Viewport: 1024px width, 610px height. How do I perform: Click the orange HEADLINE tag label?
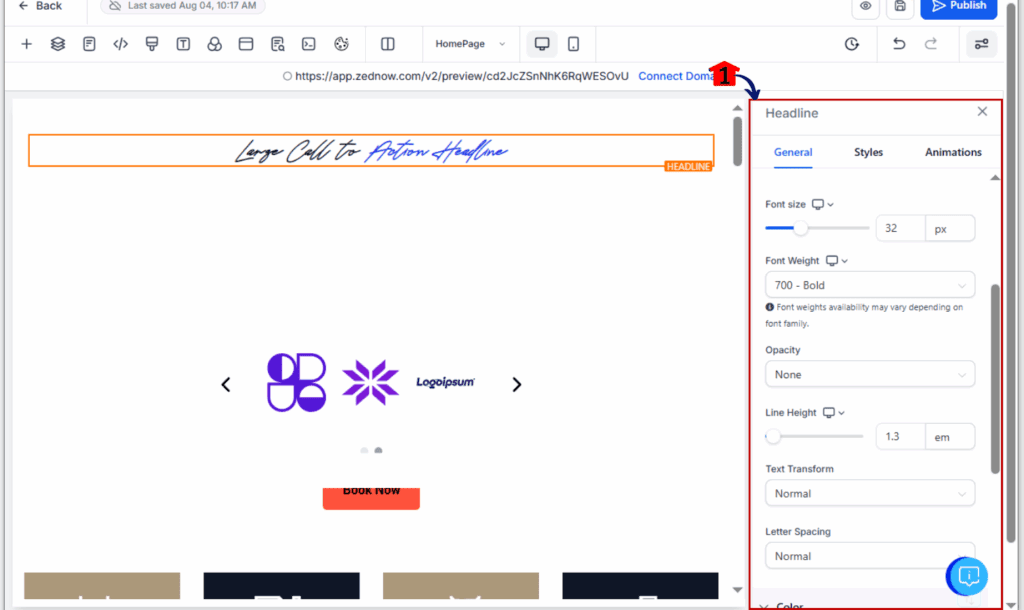[x=688, y=167]
